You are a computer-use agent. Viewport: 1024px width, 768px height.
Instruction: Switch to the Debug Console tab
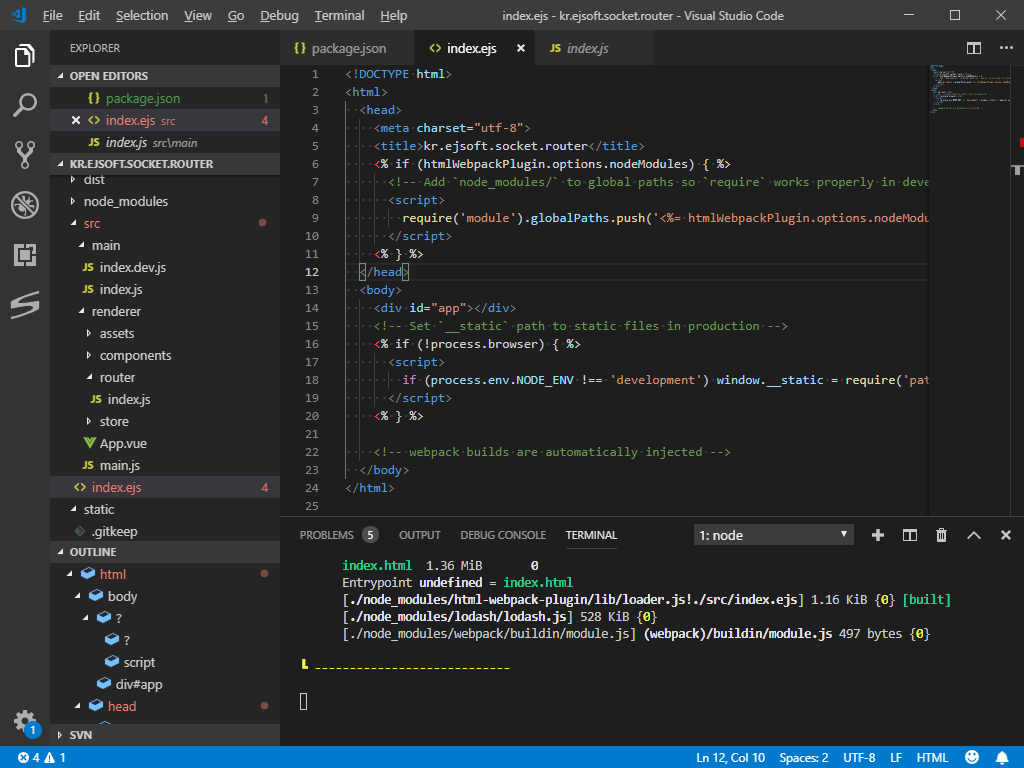click(x=503, y=536)
